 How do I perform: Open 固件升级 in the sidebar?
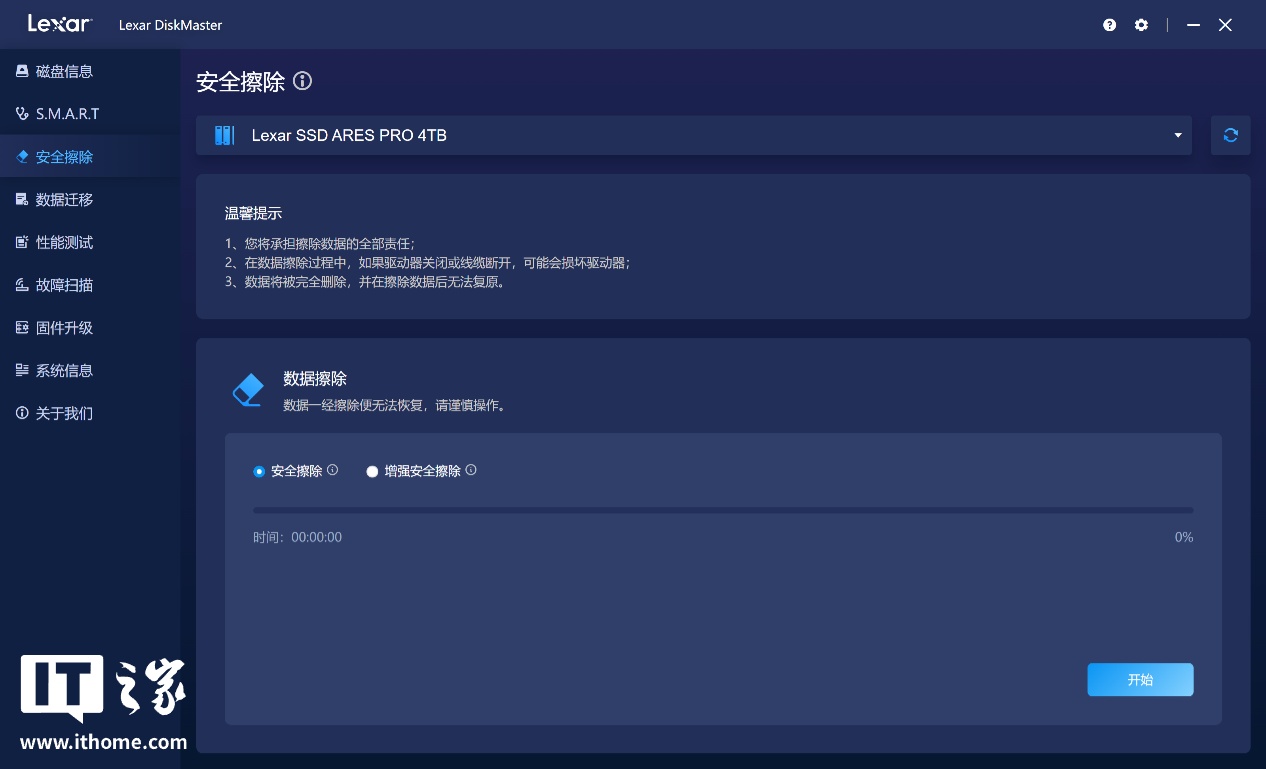coord(64,328)
